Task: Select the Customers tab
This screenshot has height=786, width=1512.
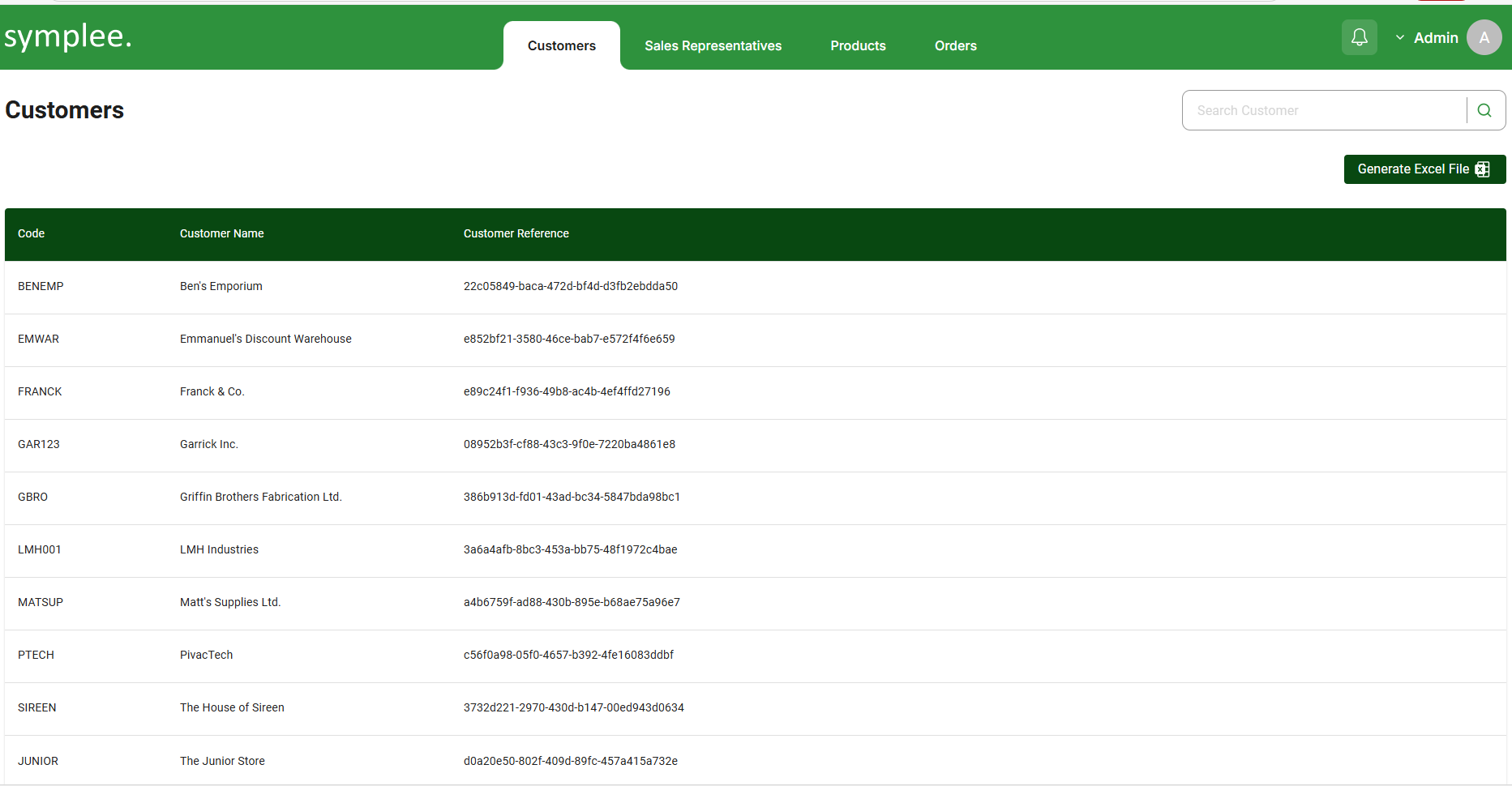Action: point(561,46)
